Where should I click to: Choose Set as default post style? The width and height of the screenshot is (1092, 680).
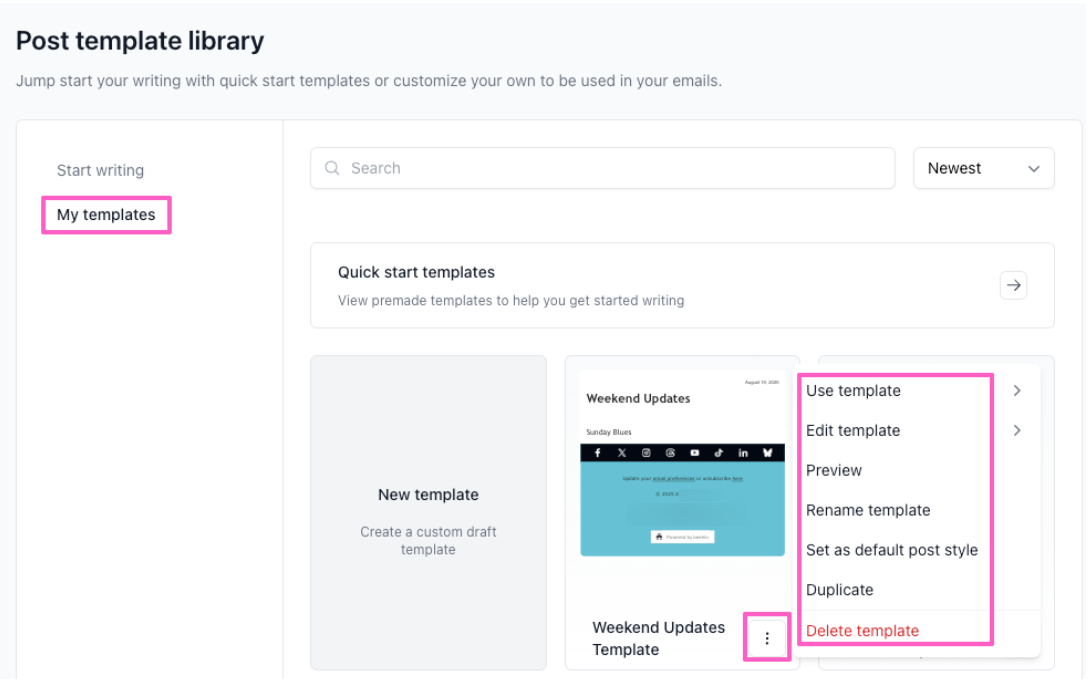click(891, 550)
